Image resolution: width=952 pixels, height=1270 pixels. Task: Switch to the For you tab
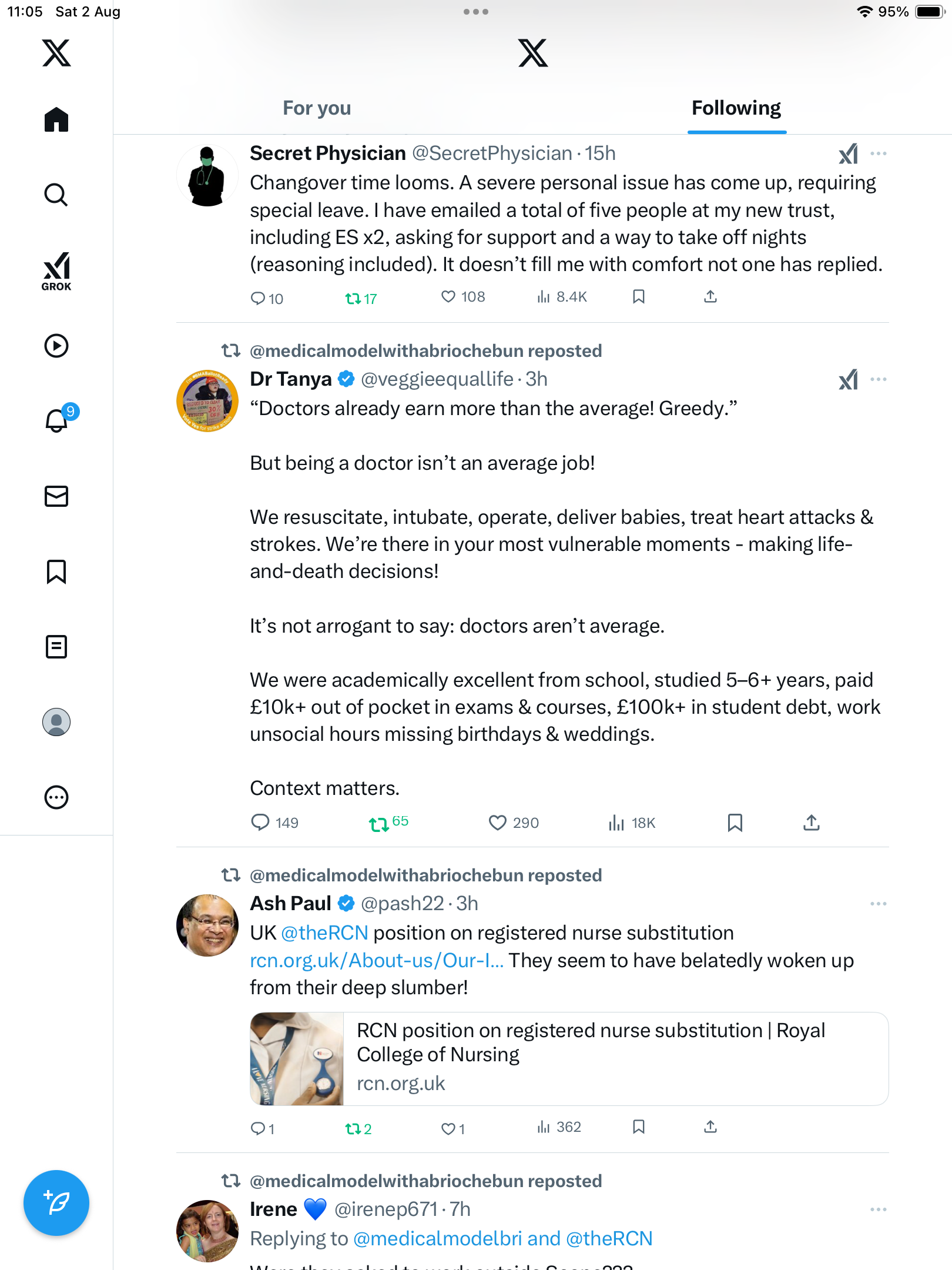click(317, 108)
